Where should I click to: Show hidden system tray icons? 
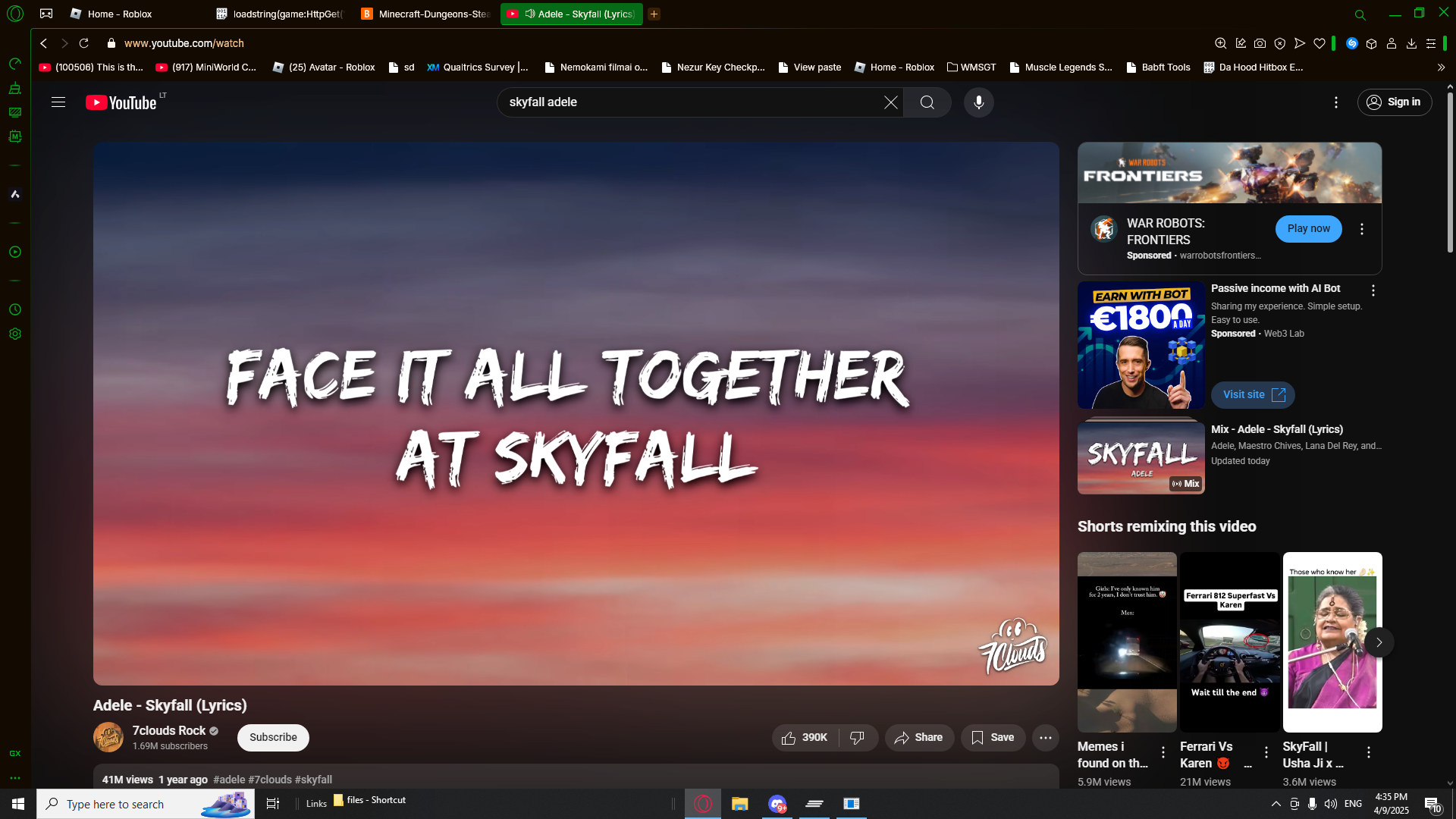[x=1276, y=804]
